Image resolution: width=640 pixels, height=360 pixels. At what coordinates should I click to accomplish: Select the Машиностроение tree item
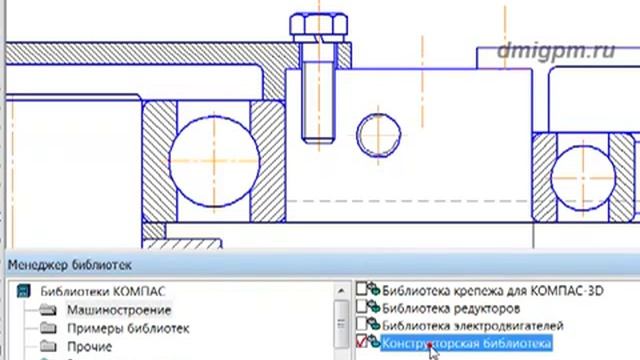pos(119,310)
